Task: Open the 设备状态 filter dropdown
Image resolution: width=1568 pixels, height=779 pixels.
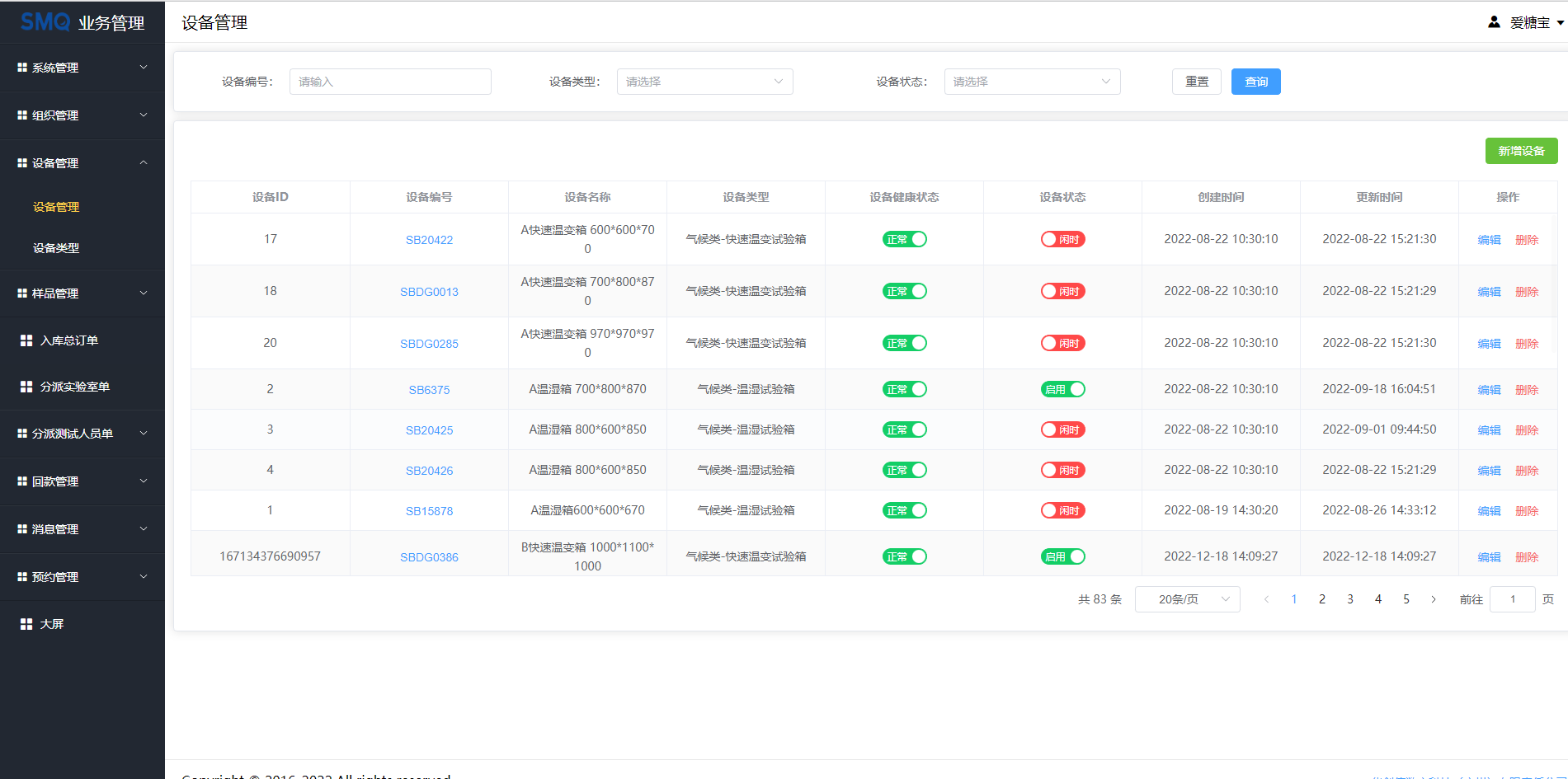Action: (1032, 82)
